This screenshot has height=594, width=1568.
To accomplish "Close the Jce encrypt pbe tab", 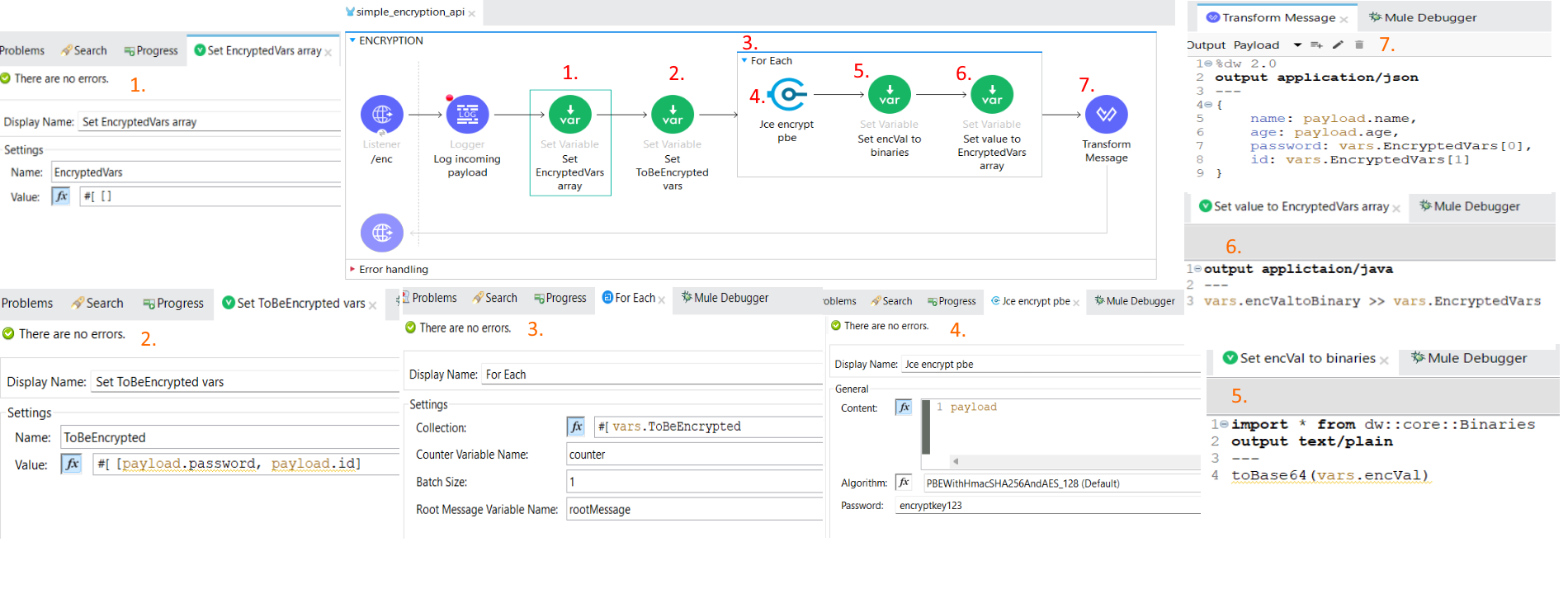I will coord(1076,303).
